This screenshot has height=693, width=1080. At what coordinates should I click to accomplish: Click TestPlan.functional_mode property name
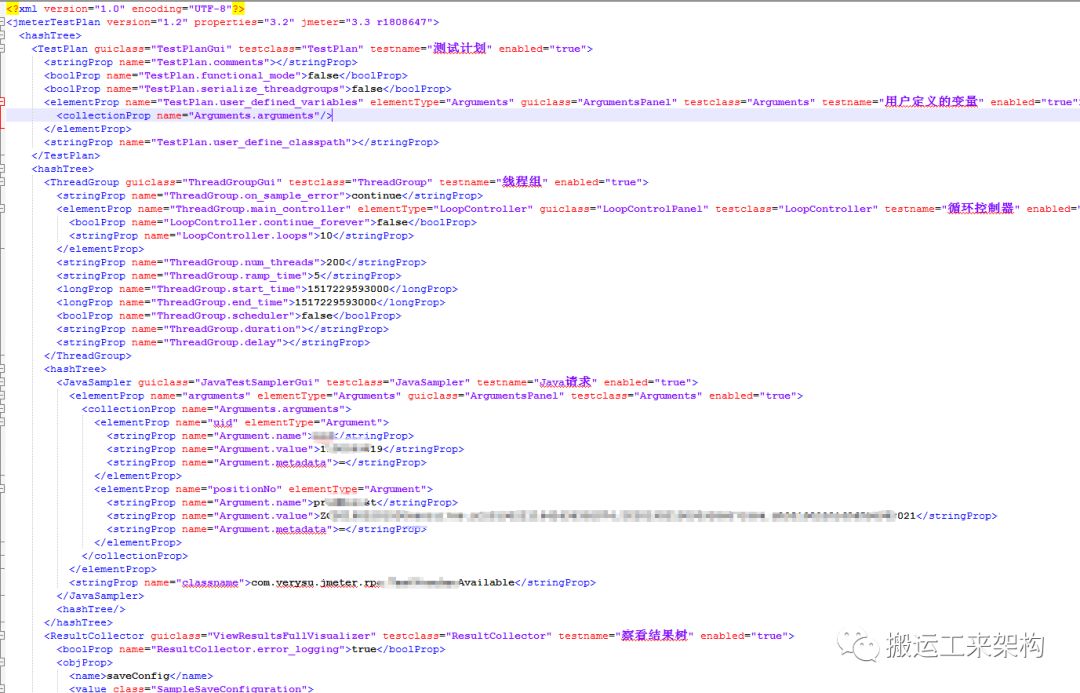click(x=221, y=76)
